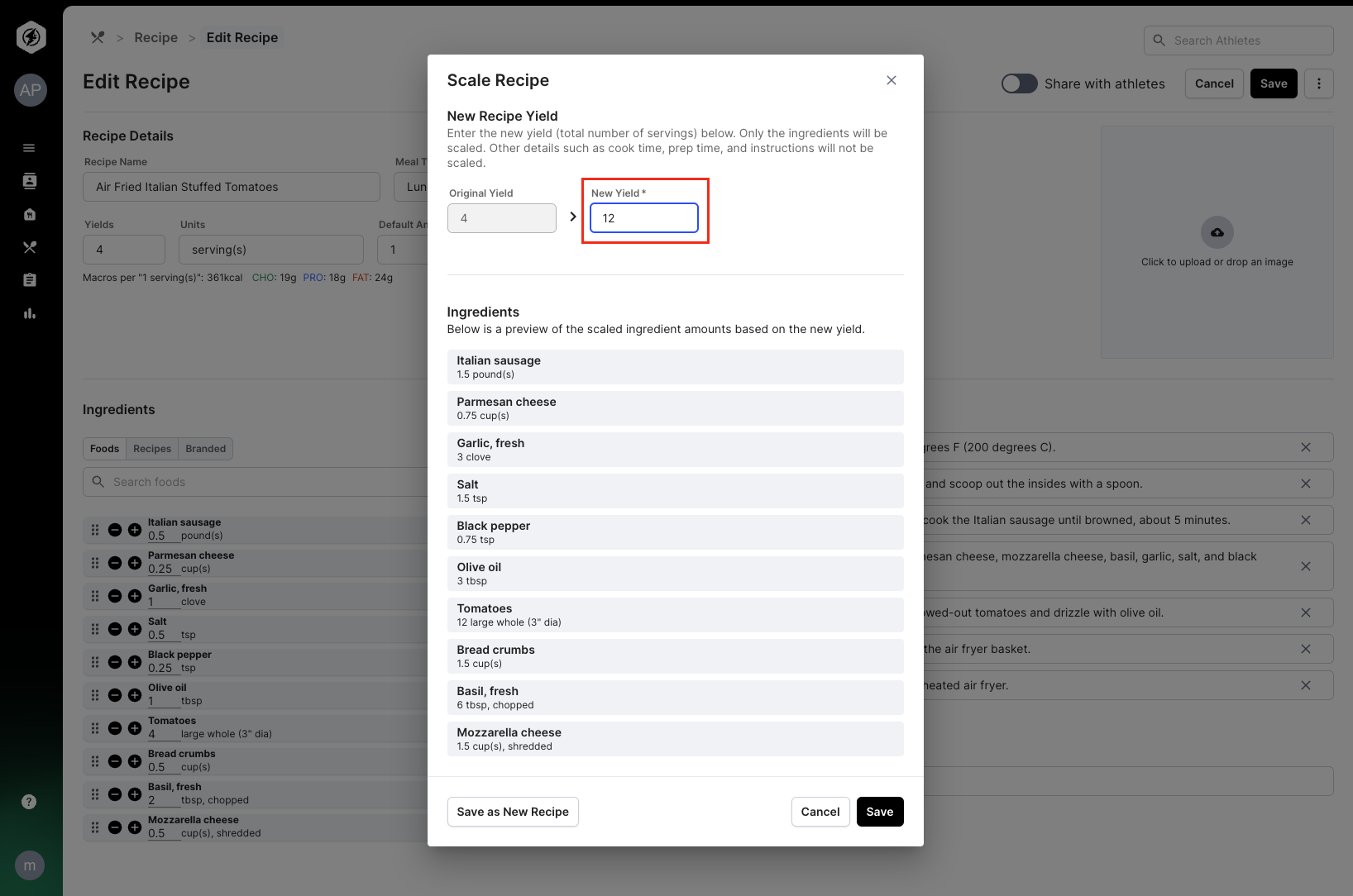This screenshot has width=1353, height=896.
Task: Click the upload image cloud icon
Action: (1217, 232)
